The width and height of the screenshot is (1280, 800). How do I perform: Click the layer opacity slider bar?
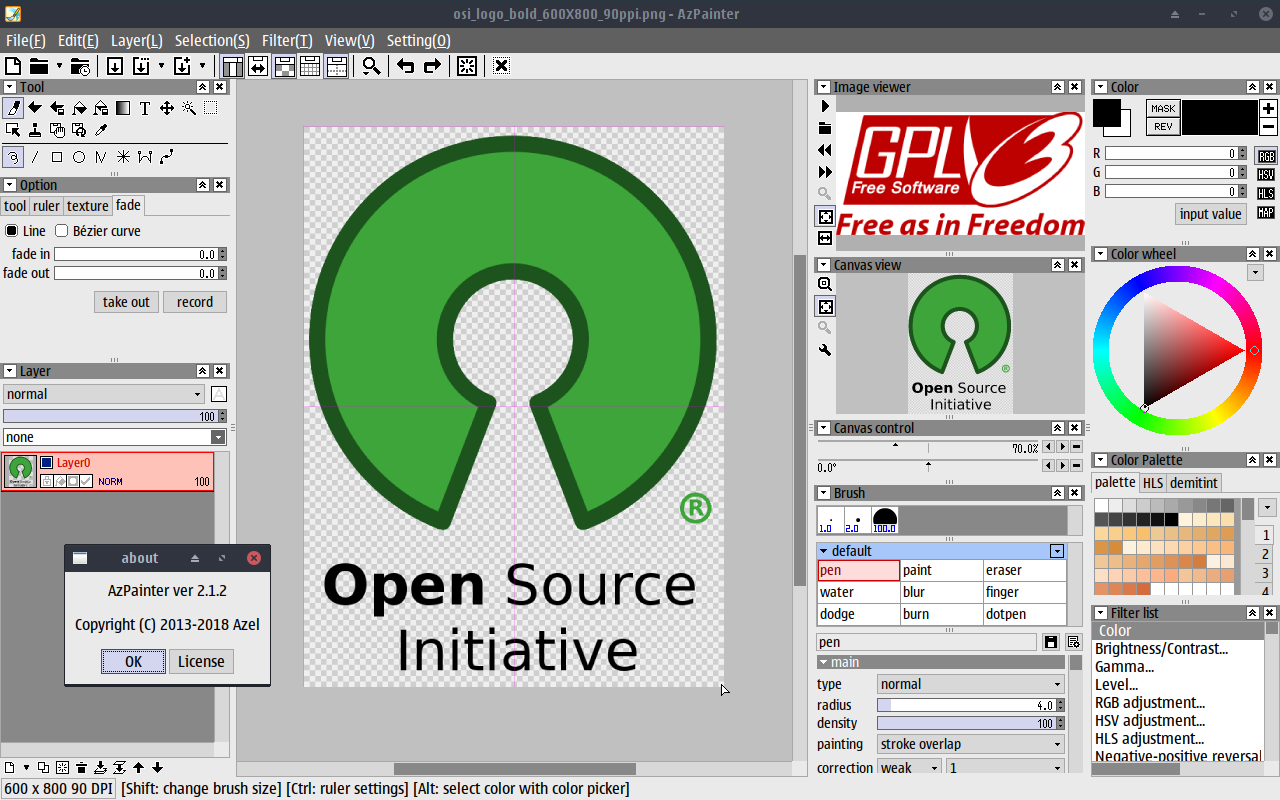pyautogui.click(x=115, y=416)
